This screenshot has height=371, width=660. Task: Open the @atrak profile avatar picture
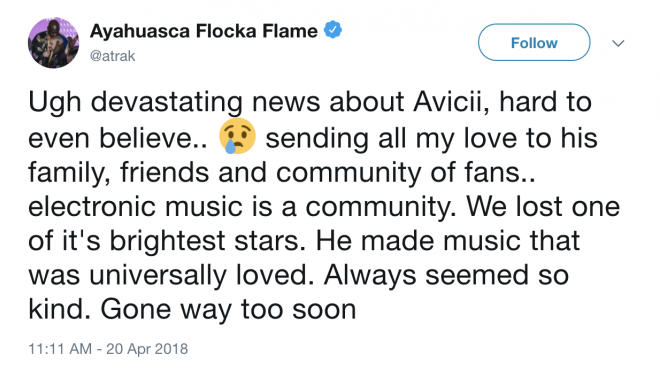click(53, 43)
